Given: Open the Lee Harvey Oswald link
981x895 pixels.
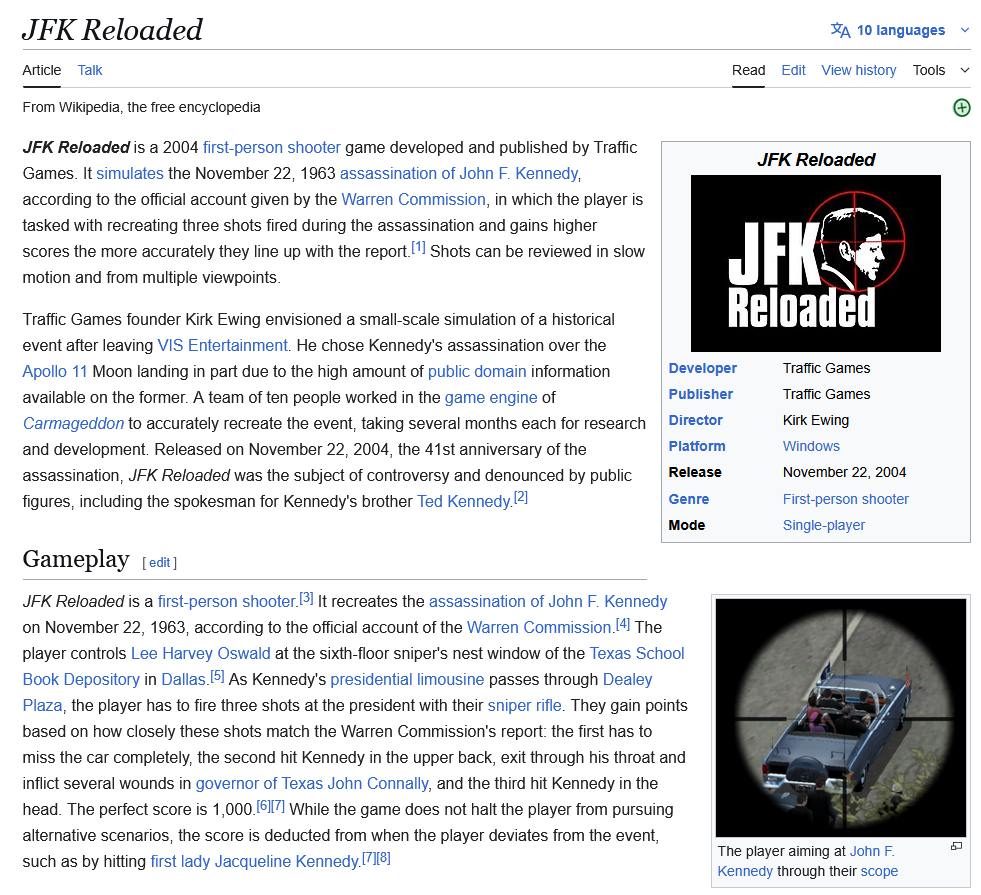Looking at the screenshot, I should click(200, 654).
